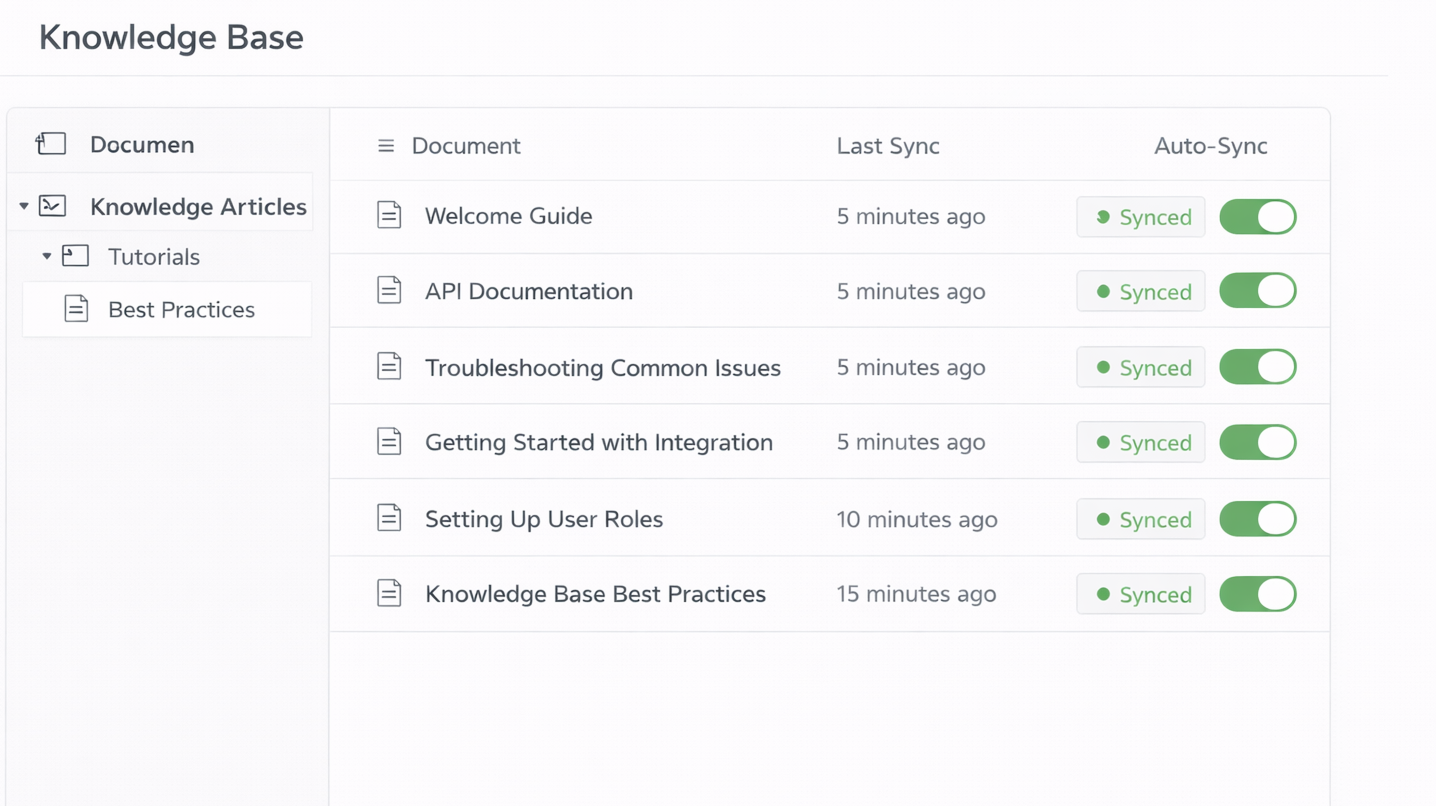The width and height of the screenshot is (1436, 806).
Task: Click the API Documentation document icon
Action: 389,291
